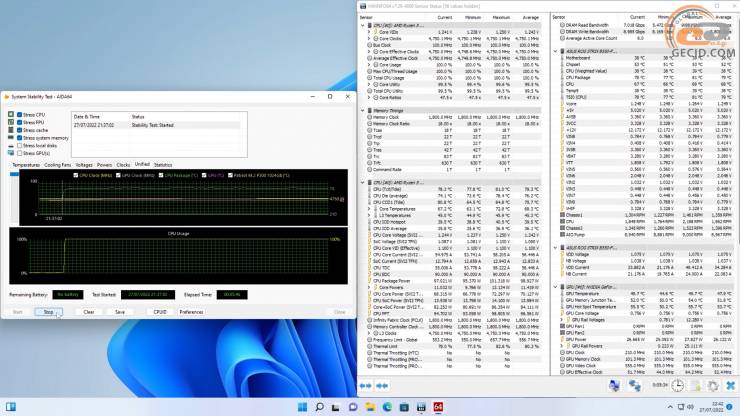Screen dimensions: 740x416
Task: Expand Core Temperatures row in HWiNFO
Action: [x=369, y=209]
